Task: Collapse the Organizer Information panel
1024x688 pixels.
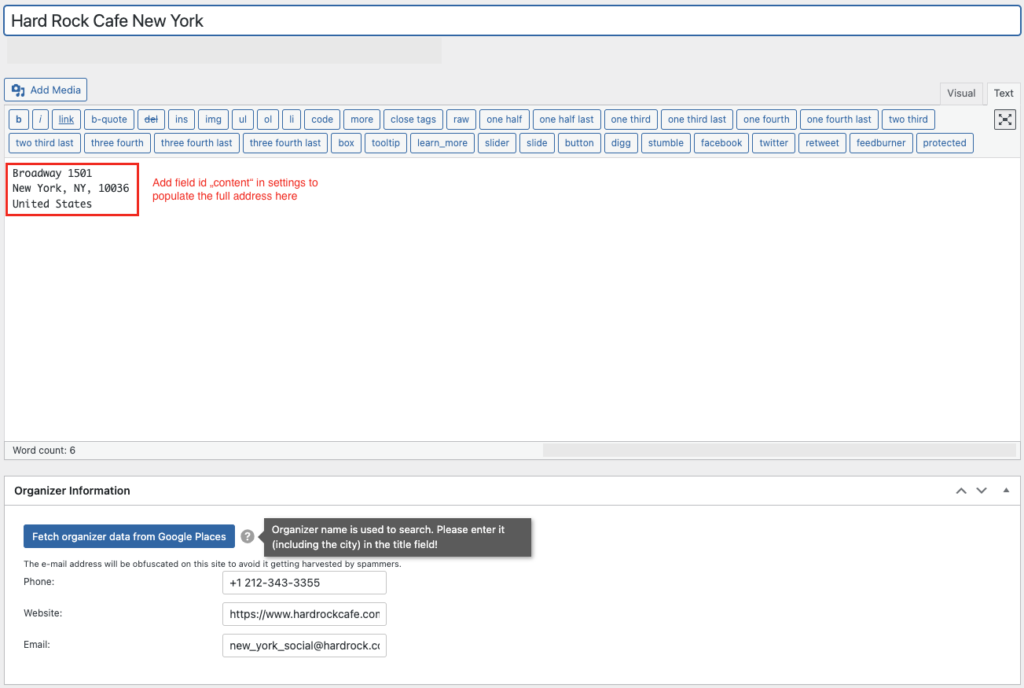Action: [1006, 490]
